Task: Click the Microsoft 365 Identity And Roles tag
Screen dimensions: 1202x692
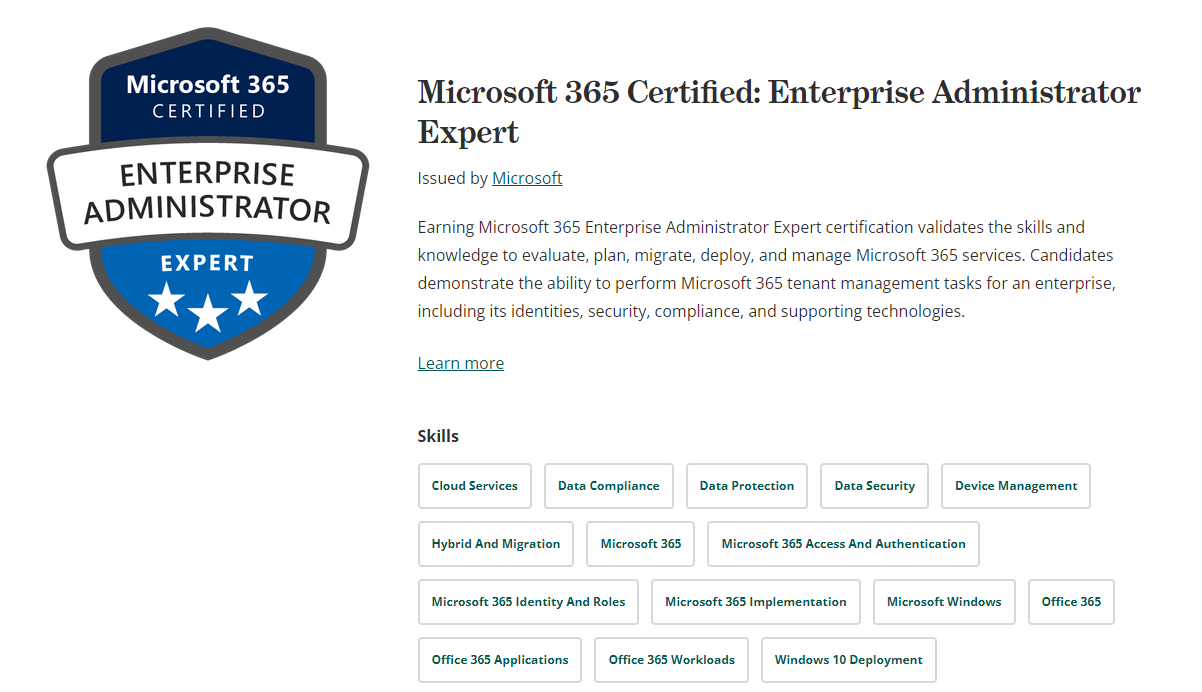Action: 528,602
